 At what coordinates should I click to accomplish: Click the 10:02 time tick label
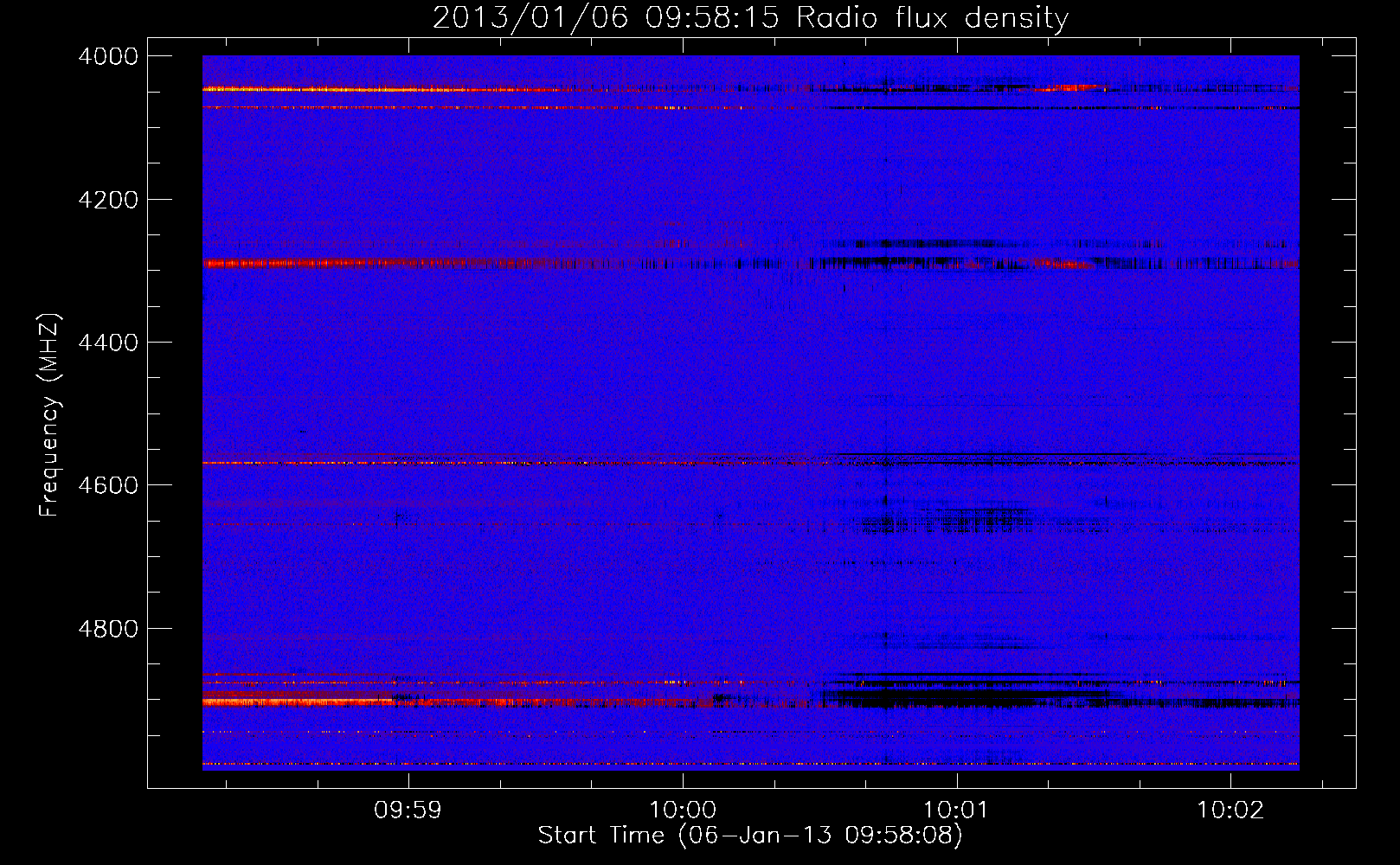[x=1230, y=811]
